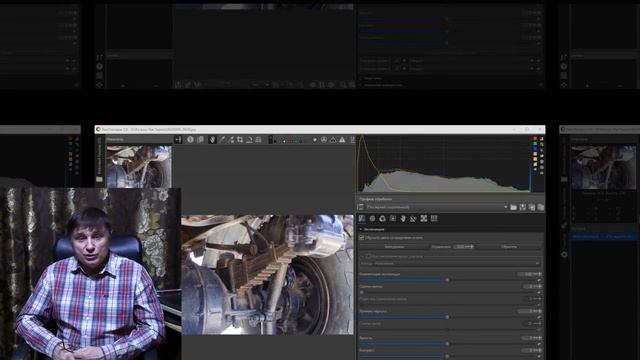Switch to the Transform tools tab
Viewport: 640px width, 360px height.
[413, 219]
